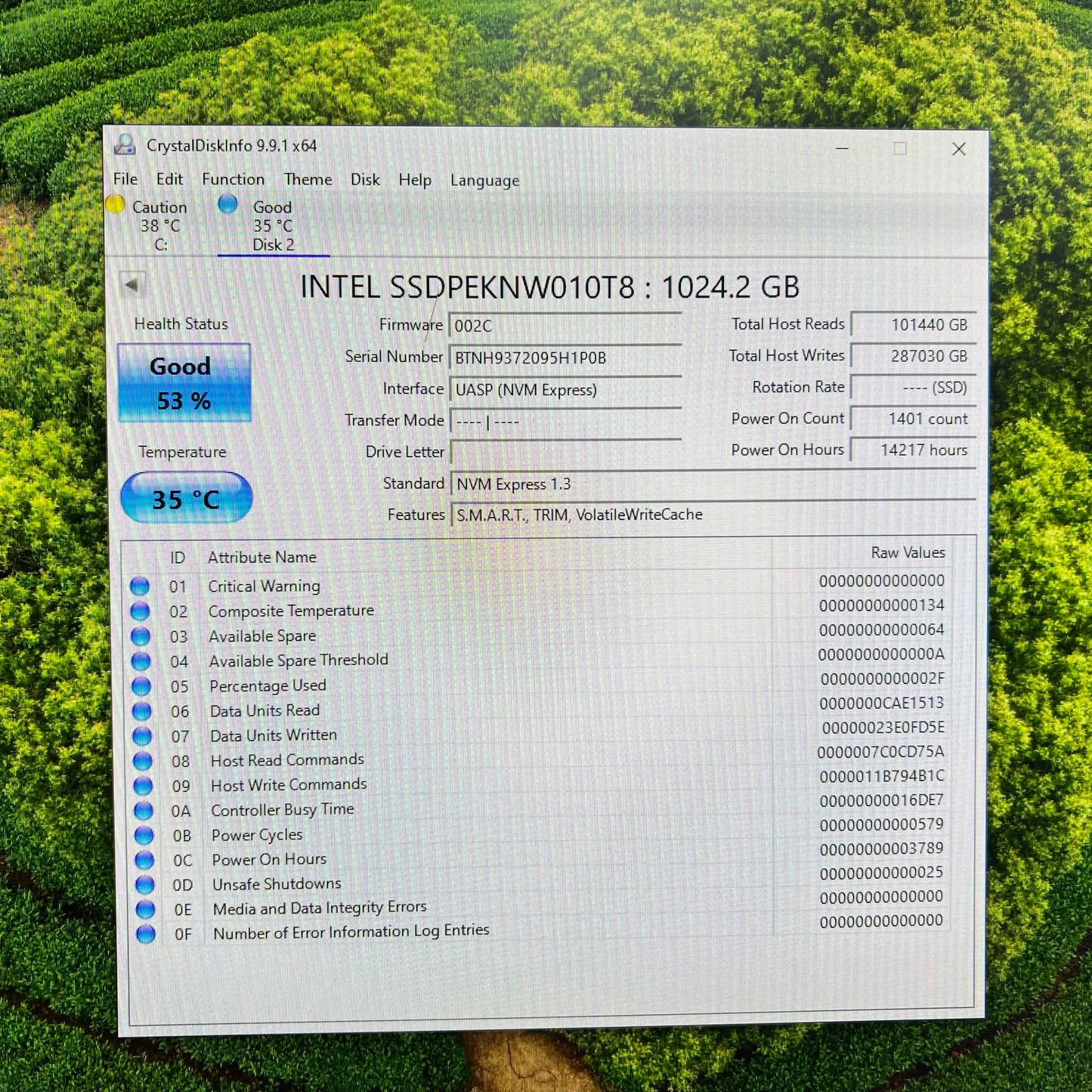Click the Total Host Reads value 101440 GB
The height and width of the screenshot is (1092, 1092).
point(913,324)
